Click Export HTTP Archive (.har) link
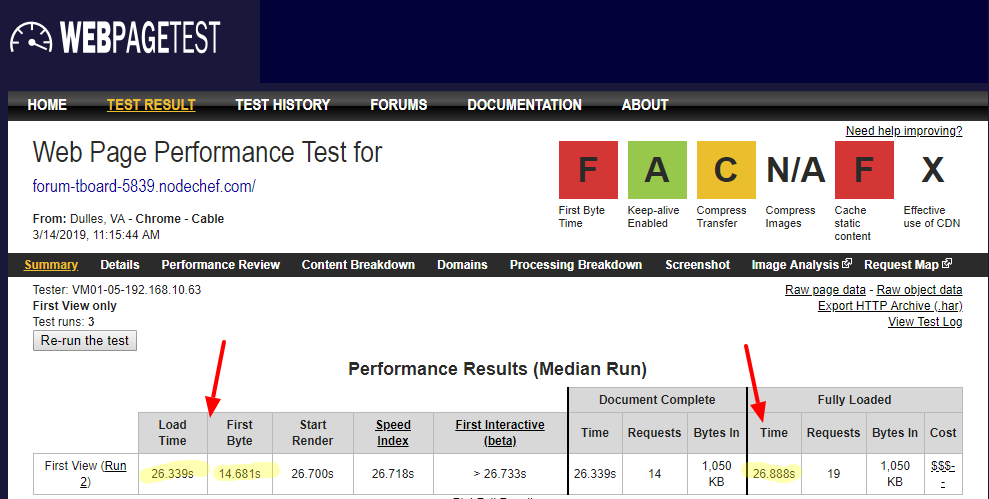The image size is (989, 499). click(890, 306)
